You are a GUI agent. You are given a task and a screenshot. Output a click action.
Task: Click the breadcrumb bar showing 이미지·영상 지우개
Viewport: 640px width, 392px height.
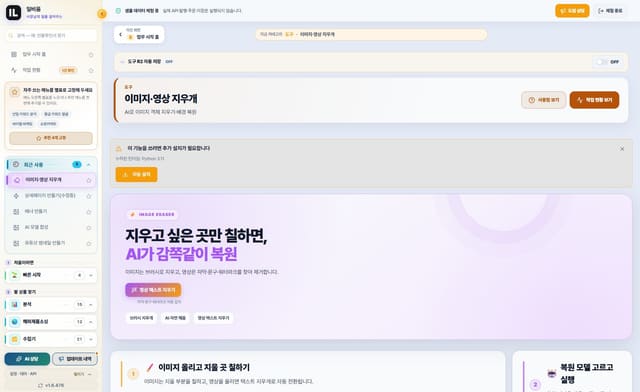click(371, 34)
